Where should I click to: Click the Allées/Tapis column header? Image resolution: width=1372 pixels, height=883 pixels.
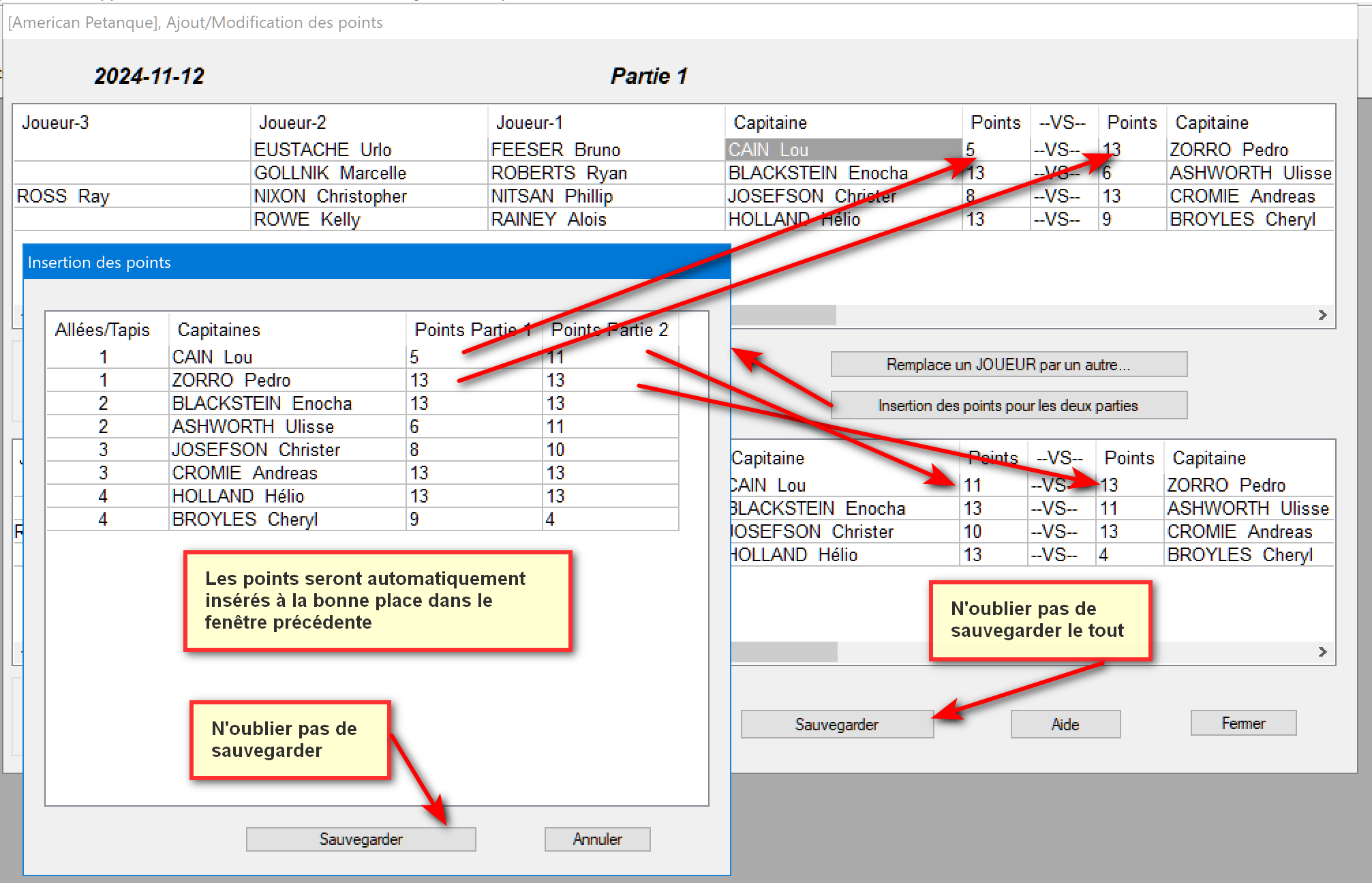[x=103, y=330]
